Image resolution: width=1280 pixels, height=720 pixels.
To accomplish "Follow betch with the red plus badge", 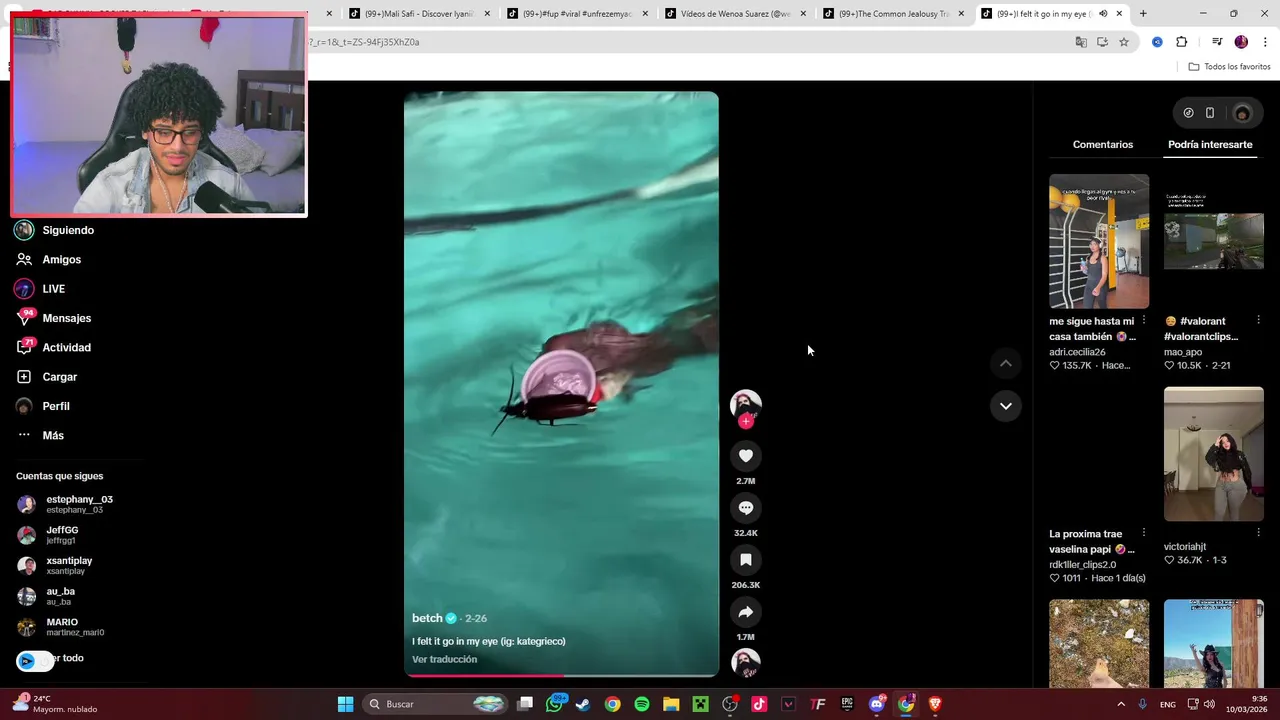I will [745, 421].
